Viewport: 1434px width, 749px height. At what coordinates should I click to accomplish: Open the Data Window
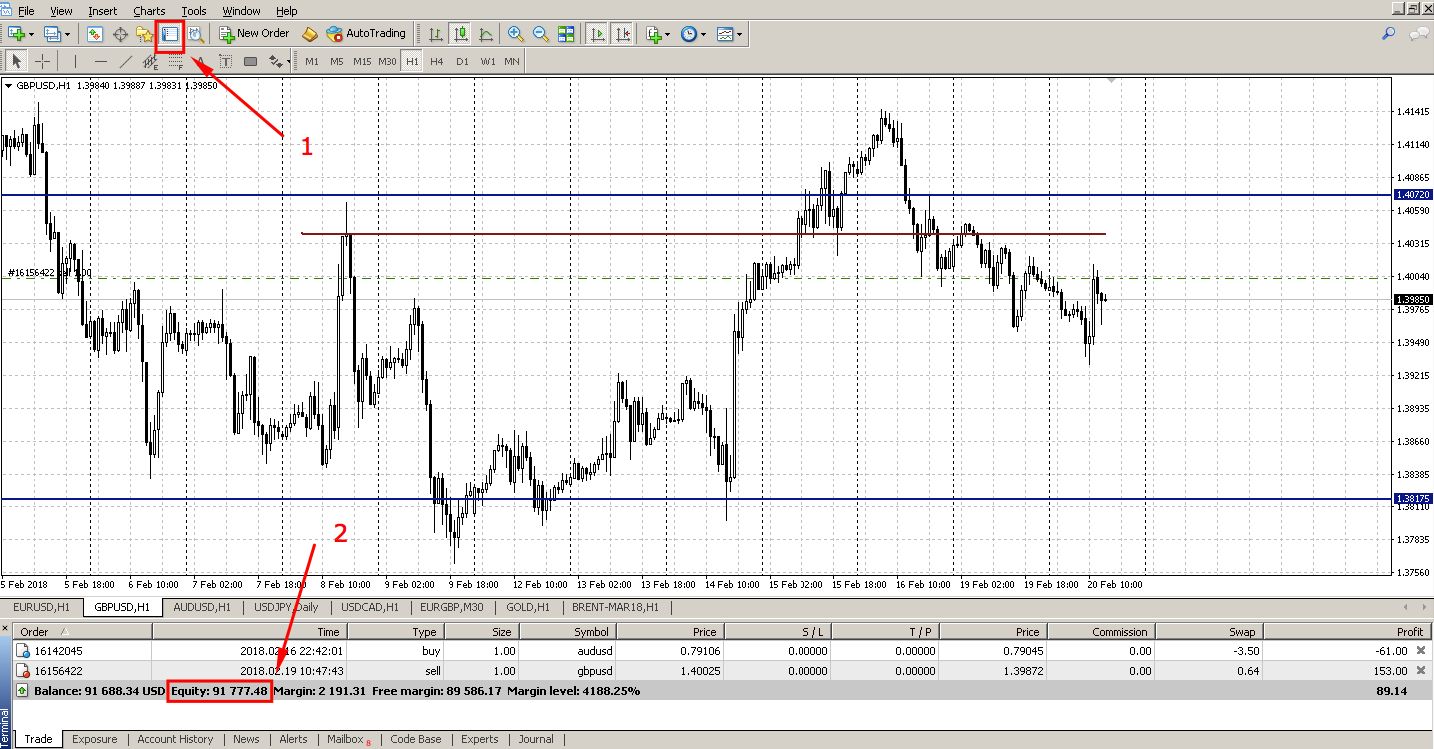click(121, 33)
